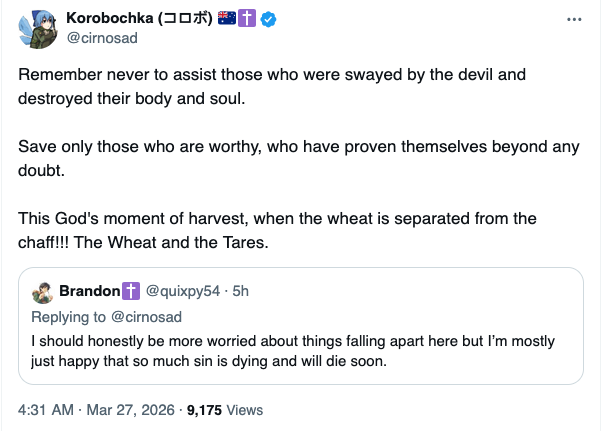603x431 pixels.
Task: Open Brandon's small avatar in quoted tweet
Action: [x=43, y=292]
